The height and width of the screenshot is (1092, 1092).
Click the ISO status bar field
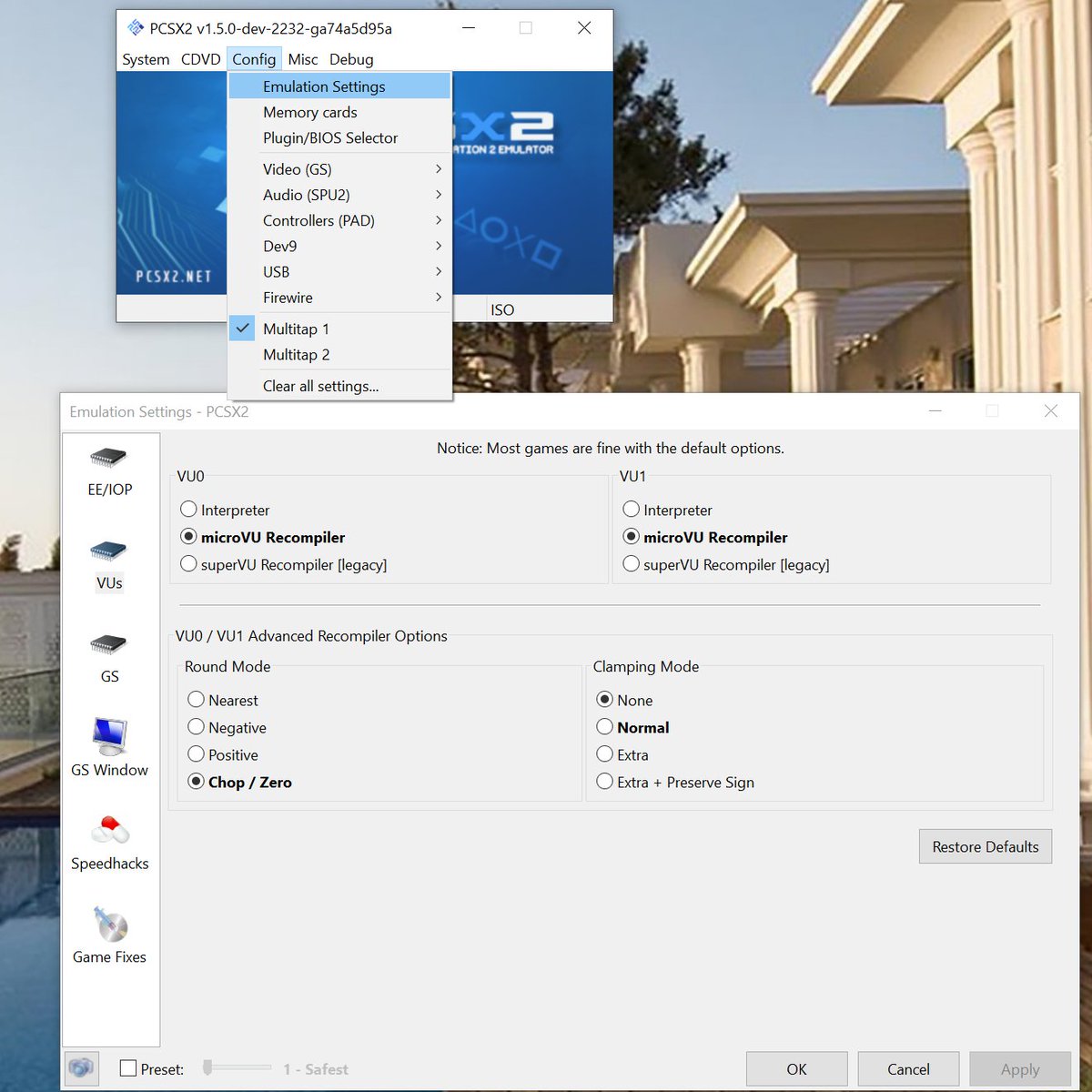[x=549, y=309]
